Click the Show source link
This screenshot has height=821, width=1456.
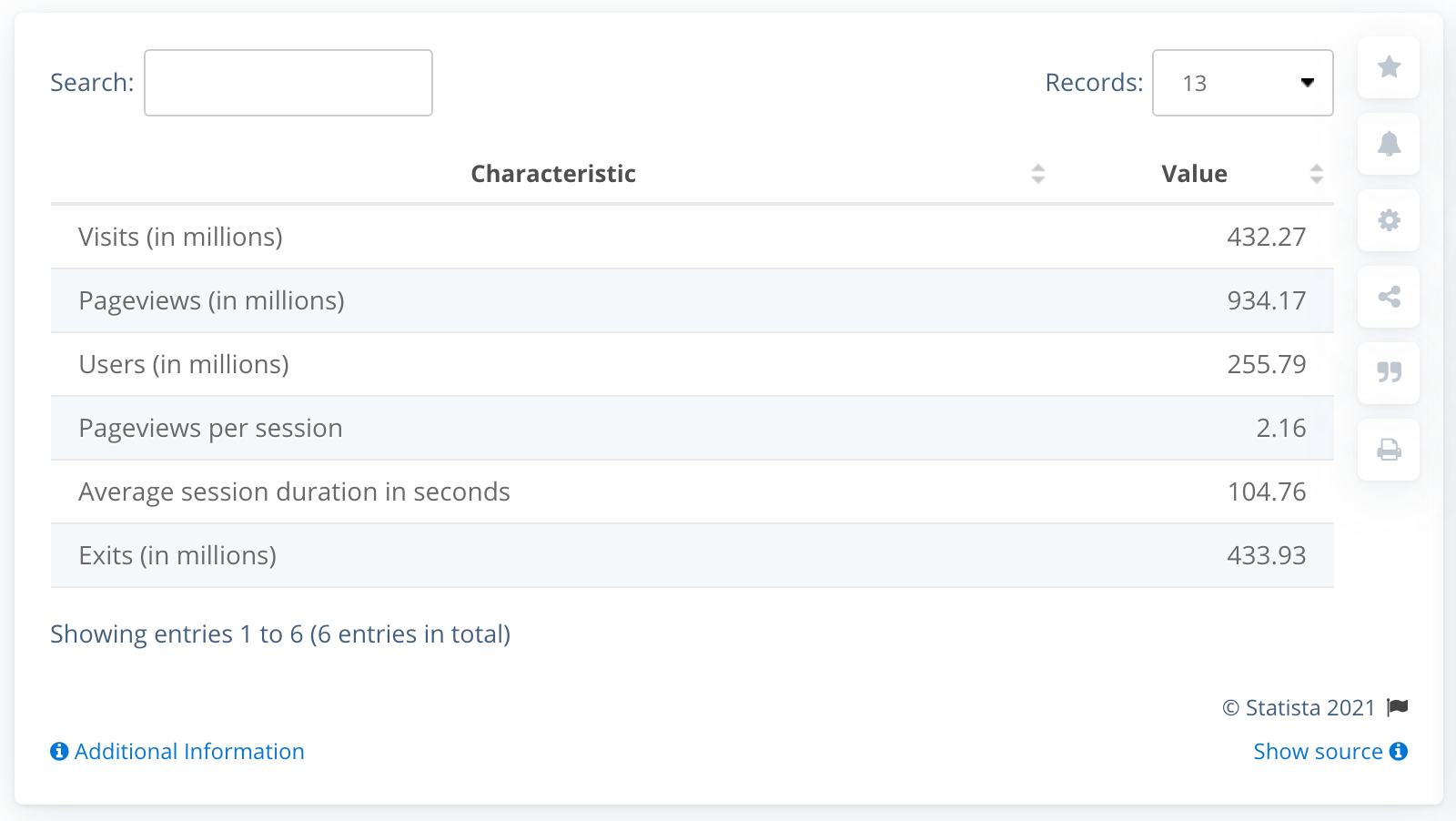coord(1317,751)
